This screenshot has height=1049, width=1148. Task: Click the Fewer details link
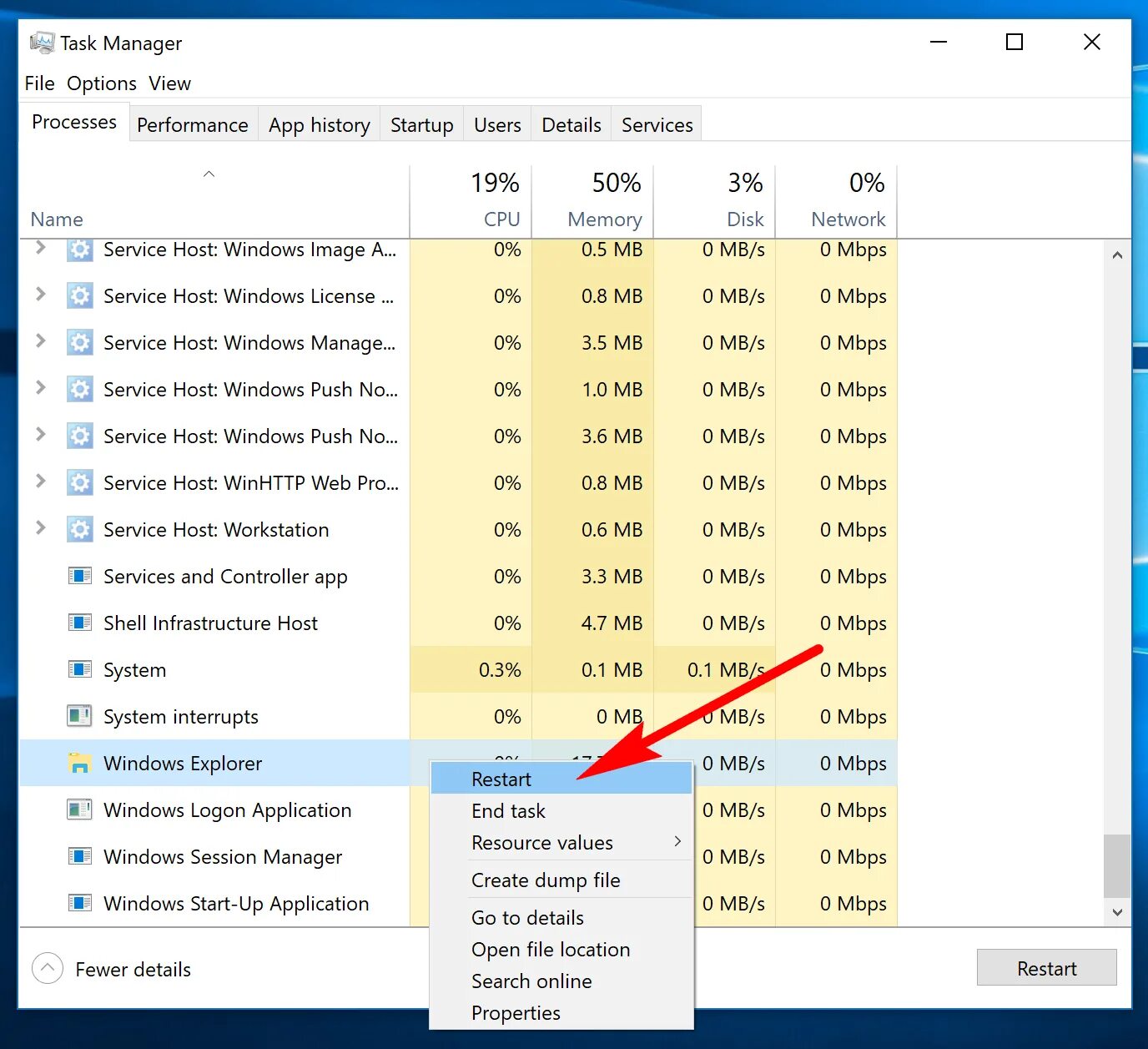[x=133, y=969]
